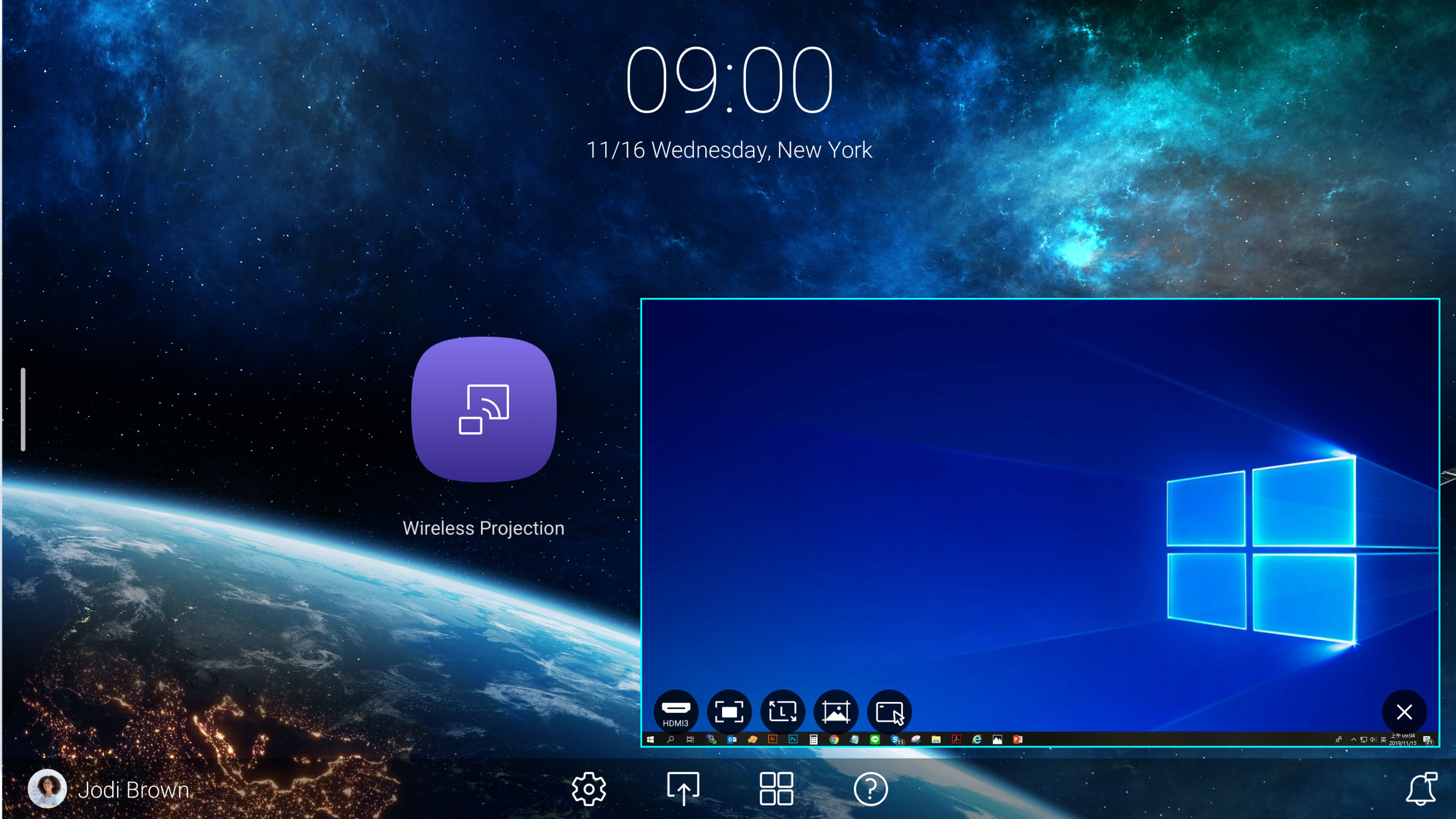Click Jodi Brown's profile avatar
Viewport: 1456px width, 819px height.
[x=47, y=789]
